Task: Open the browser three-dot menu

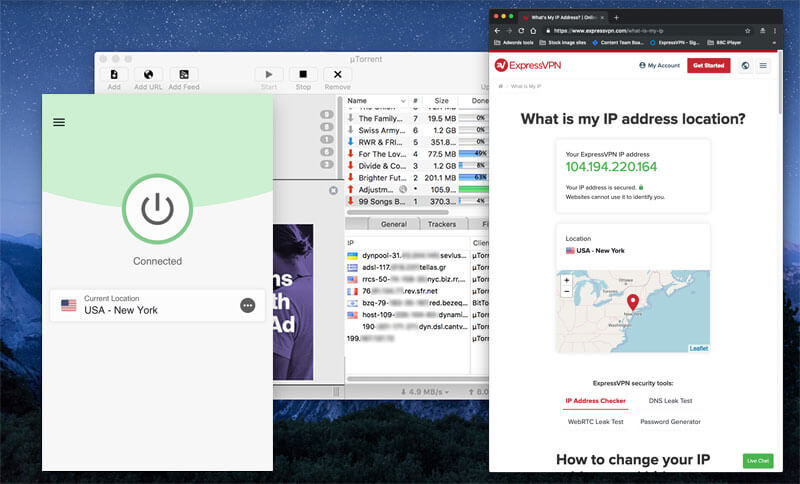Action: [x=774, y=31]
